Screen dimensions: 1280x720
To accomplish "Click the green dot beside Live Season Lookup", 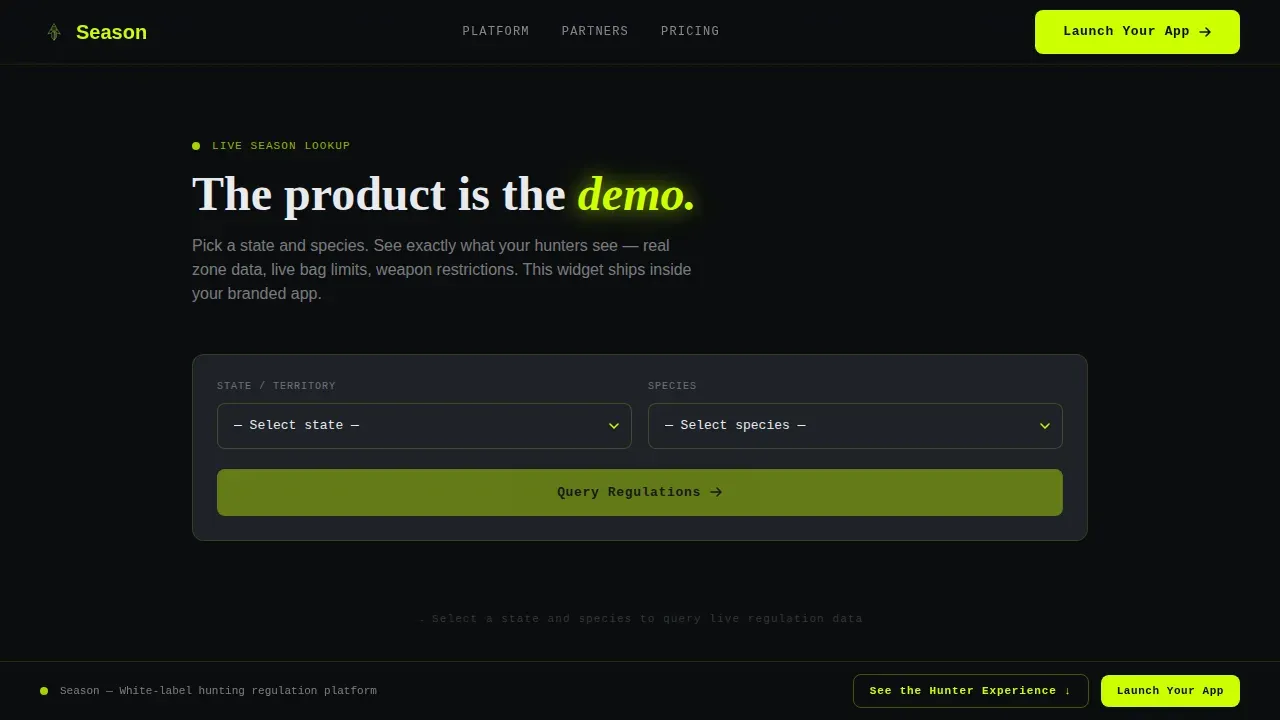I will click(196, 146).
